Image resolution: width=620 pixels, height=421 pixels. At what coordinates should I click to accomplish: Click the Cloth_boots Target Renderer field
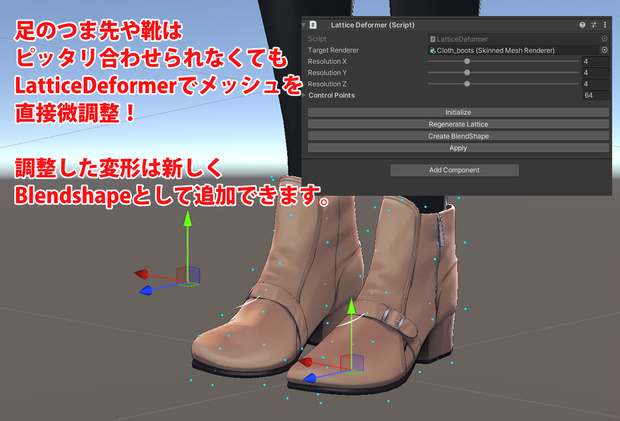514,50
